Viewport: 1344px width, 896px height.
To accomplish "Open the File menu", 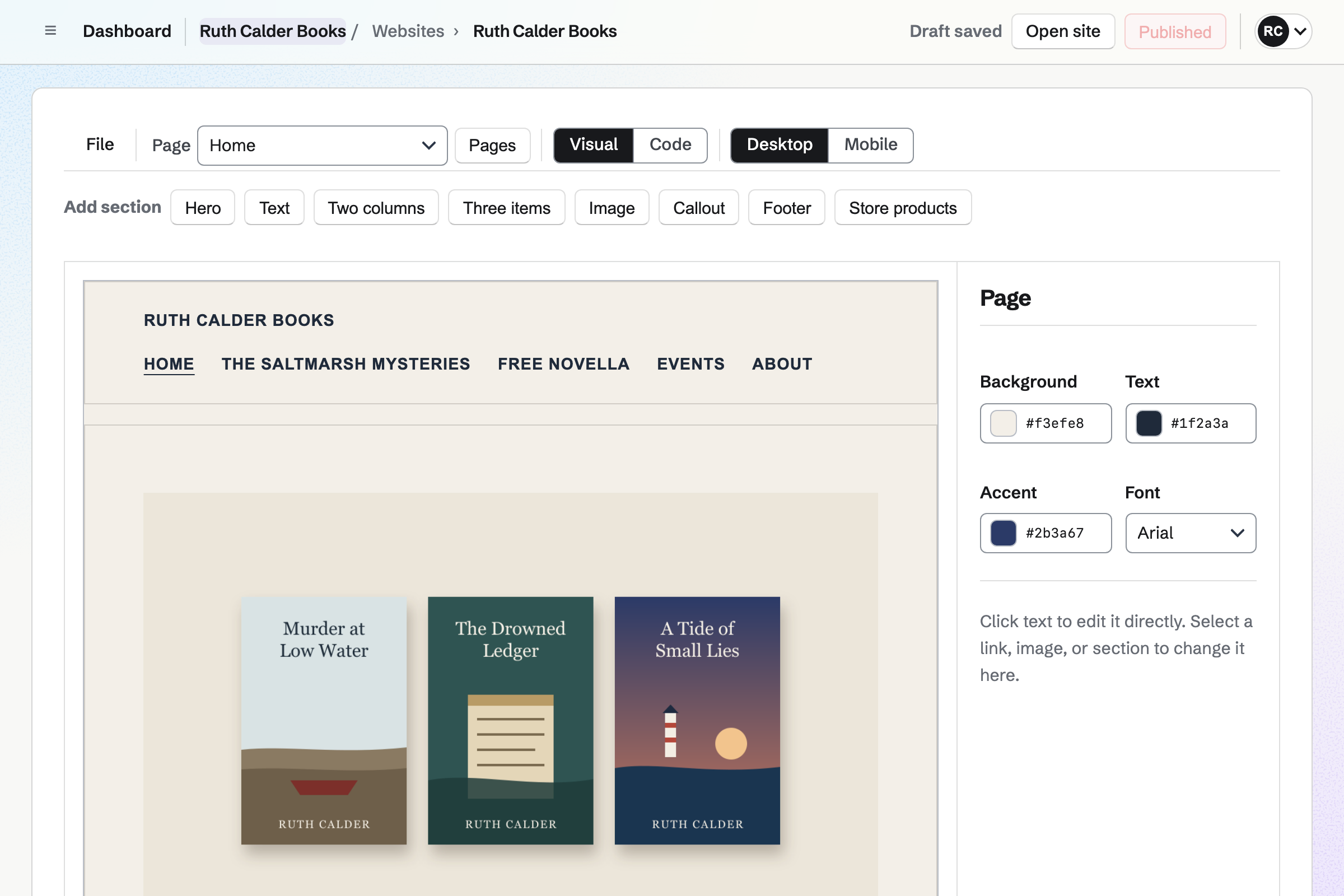I will [100, 144].
